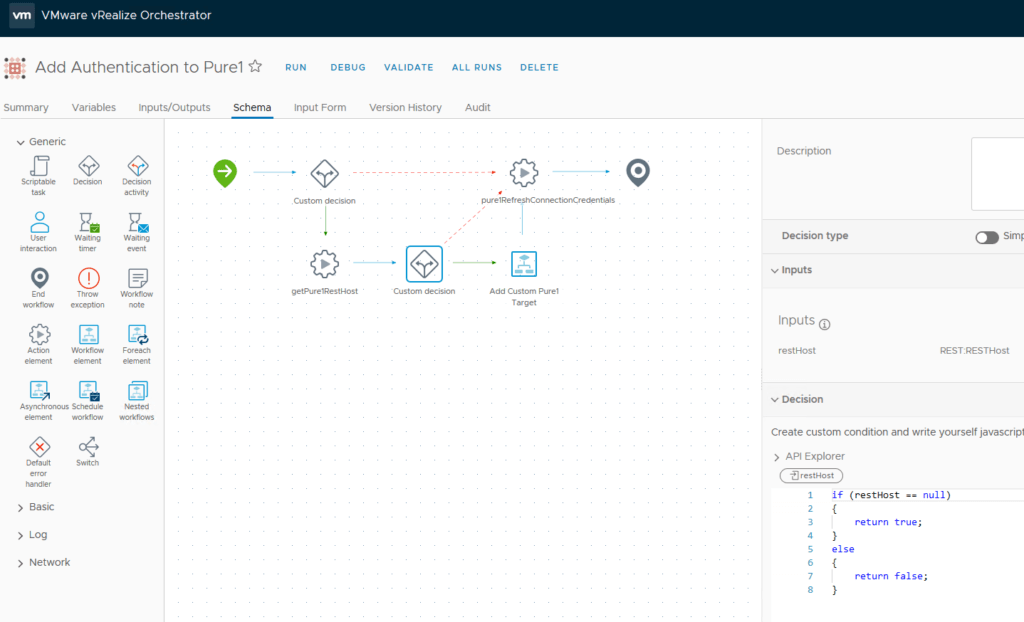Expand the Log palette section
This screenshot has height=622, width=1024.
tap(20, 535)
